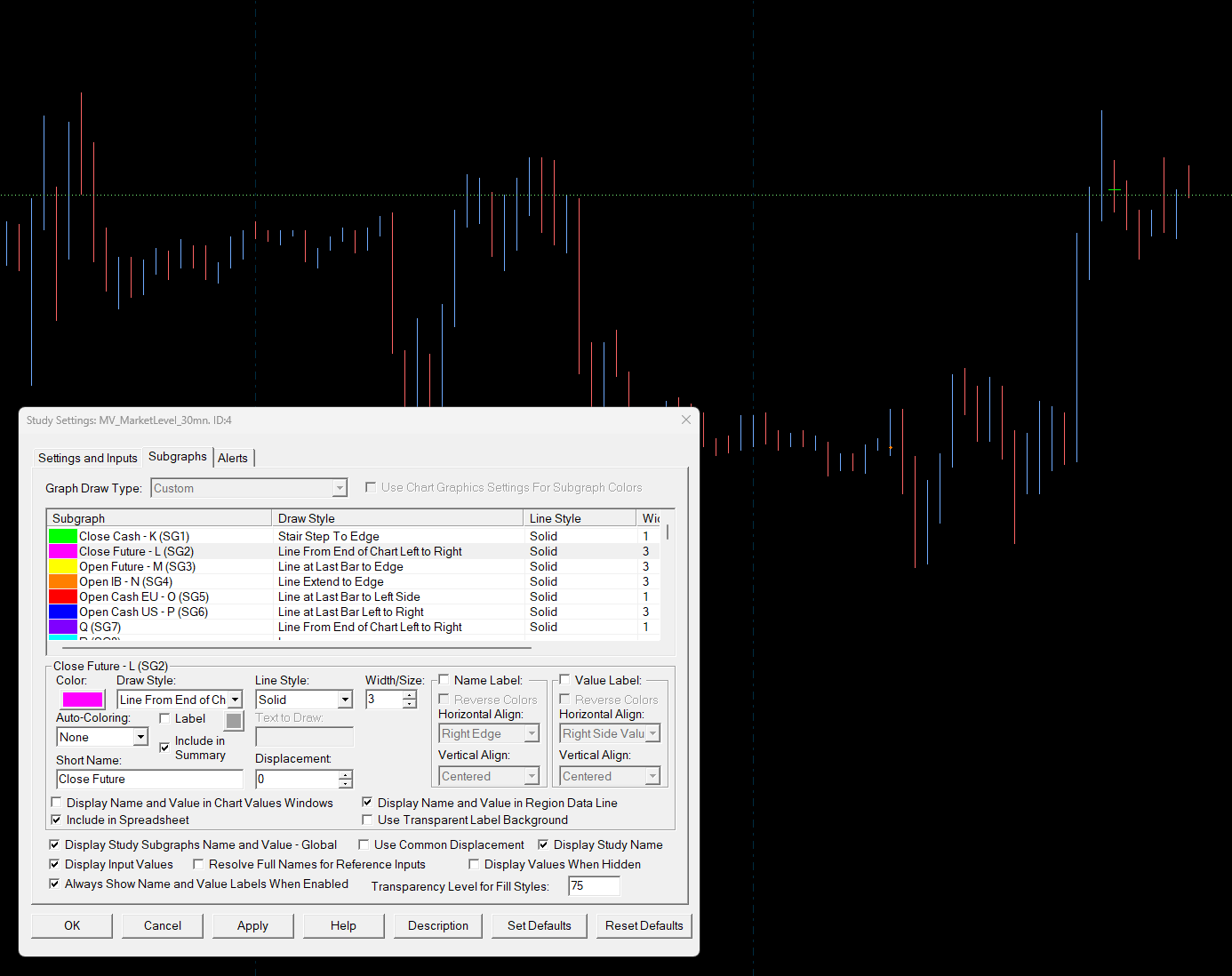Toggle Always Show Name and Value Labels
Screen dimensions: 1232x976
(54, 884)
